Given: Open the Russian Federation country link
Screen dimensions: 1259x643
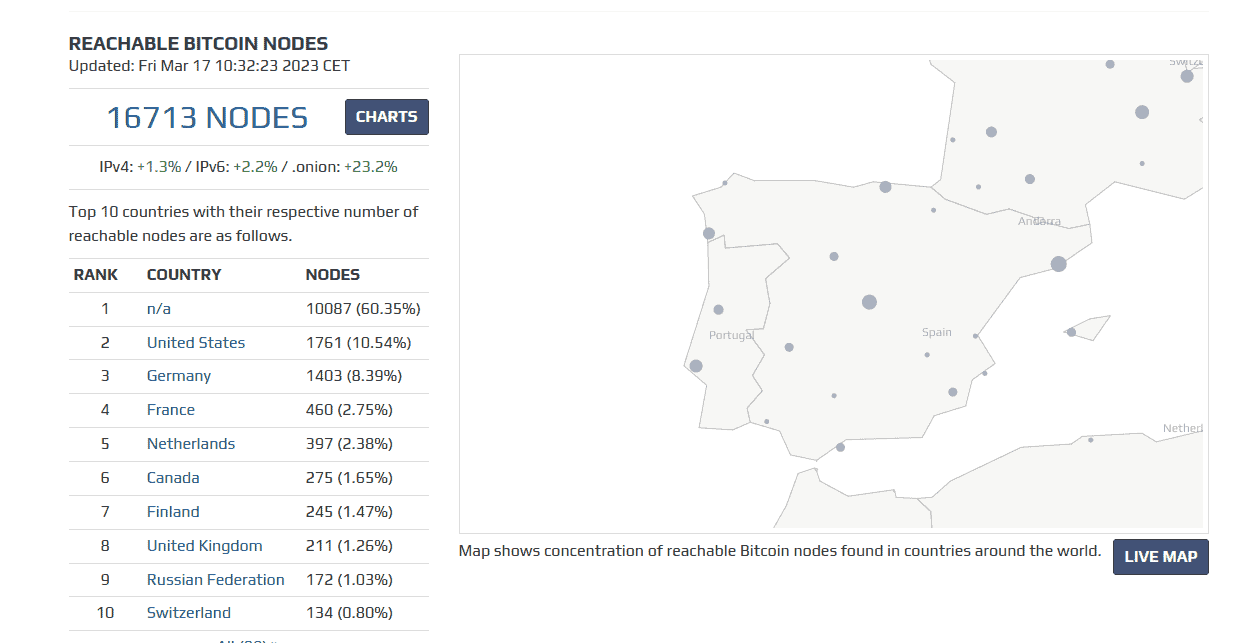Looking at the screenshot, I should [x=216, y=580].
